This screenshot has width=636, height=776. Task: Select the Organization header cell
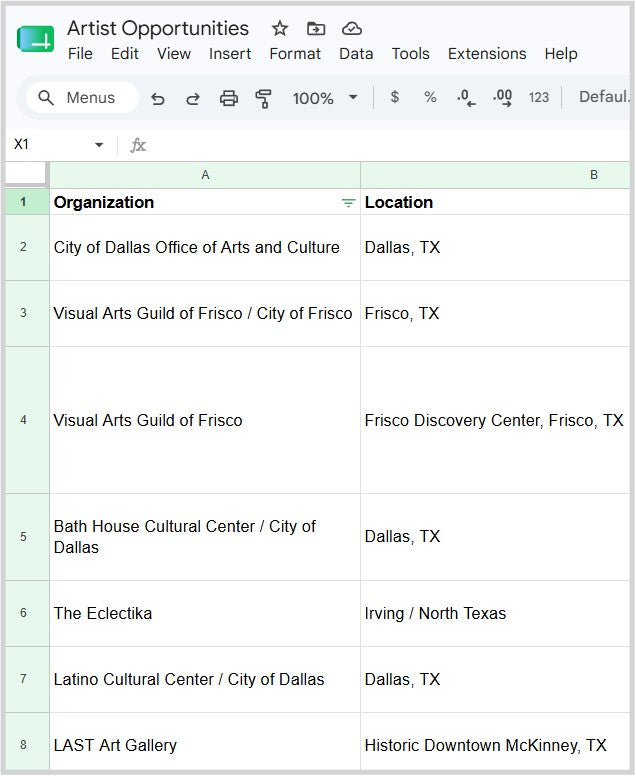[x=205, y=202]
